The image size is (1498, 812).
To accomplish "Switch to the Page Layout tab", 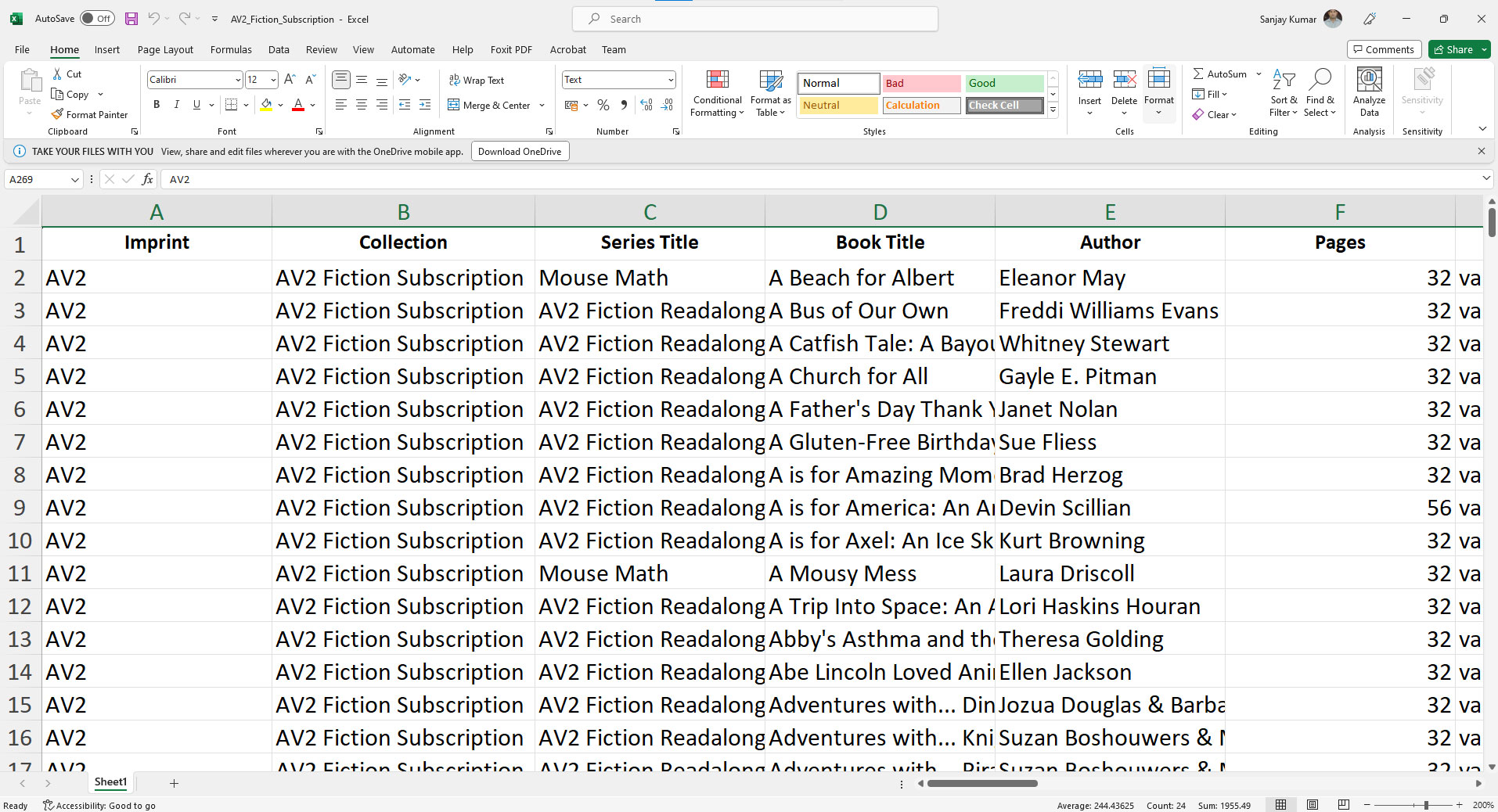I will coord(165,49).
